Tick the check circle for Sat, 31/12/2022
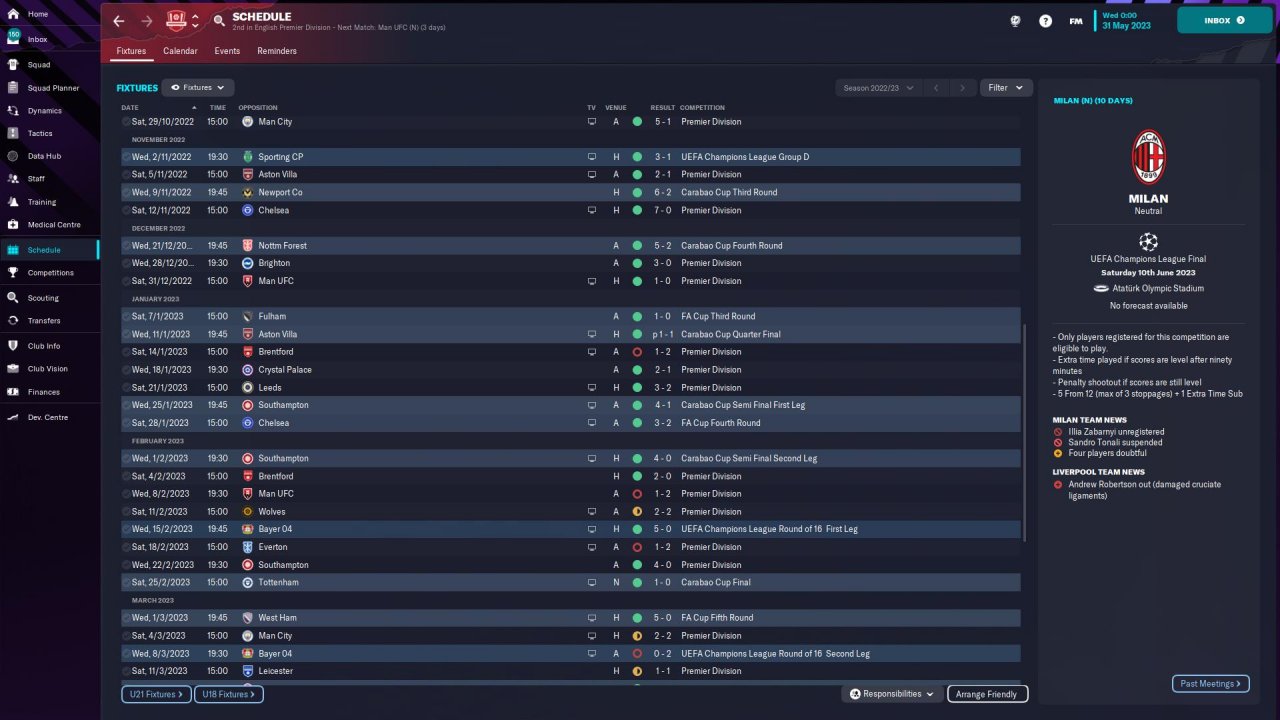Viewport: 1280px width, 720px height. tap(127, 281)
